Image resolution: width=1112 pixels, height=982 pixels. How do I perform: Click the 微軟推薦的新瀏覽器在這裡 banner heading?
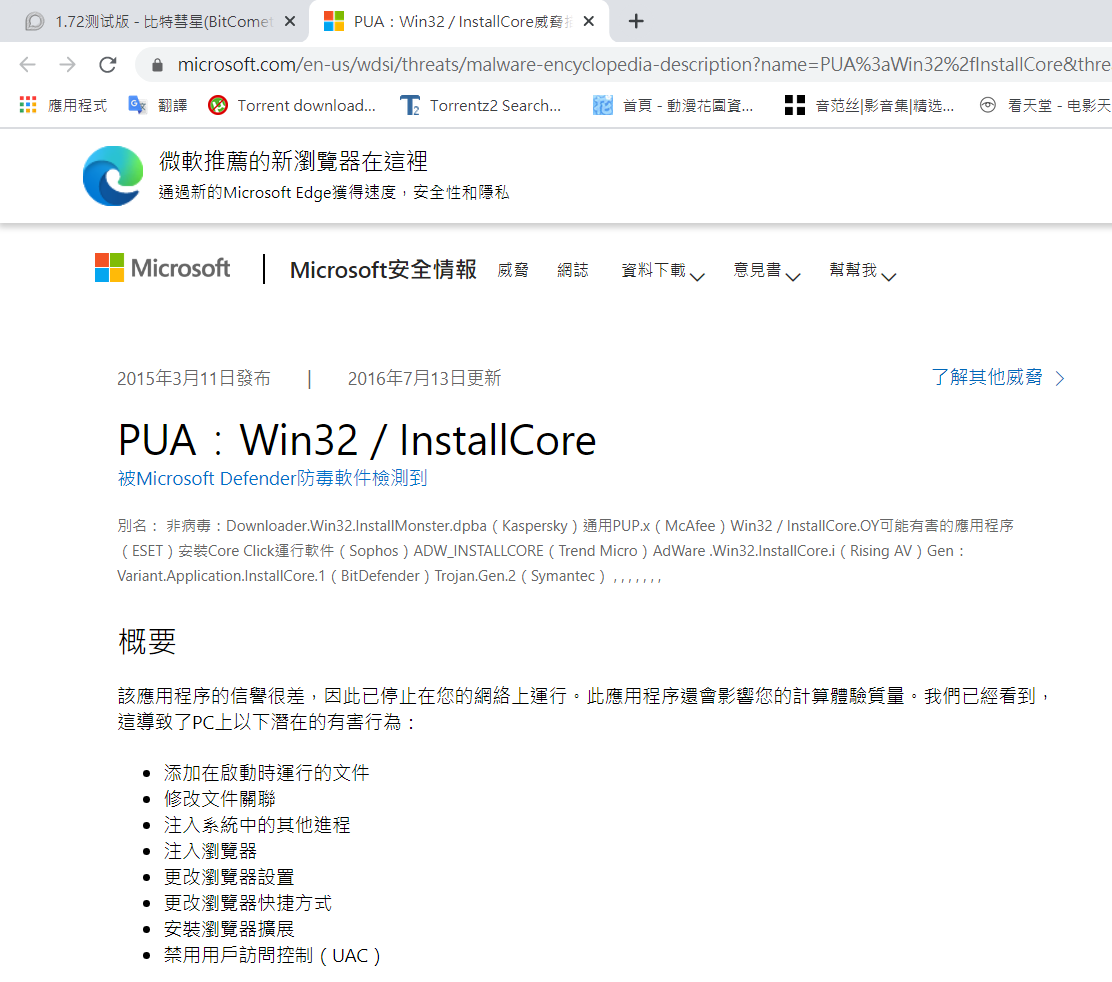[x=293, y=161]
